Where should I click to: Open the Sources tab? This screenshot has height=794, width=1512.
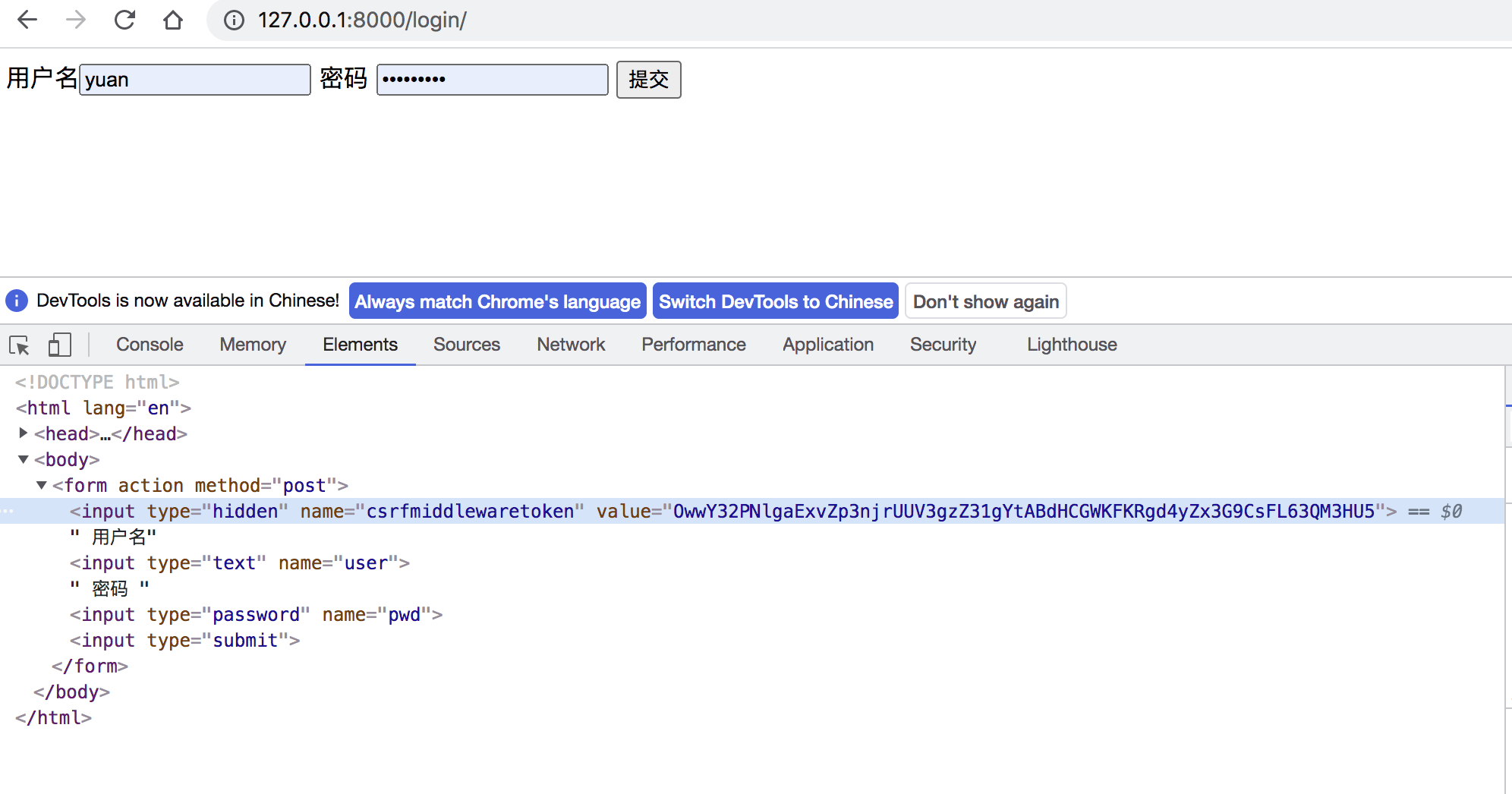[x=467, y=345]
